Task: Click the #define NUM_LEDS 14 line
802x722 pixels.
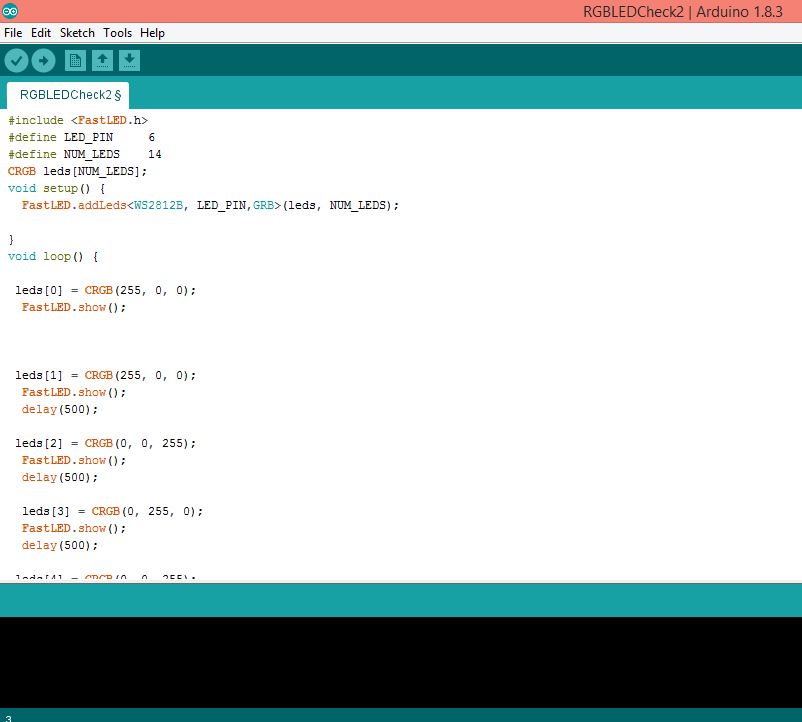Action: tap(85, 154)
